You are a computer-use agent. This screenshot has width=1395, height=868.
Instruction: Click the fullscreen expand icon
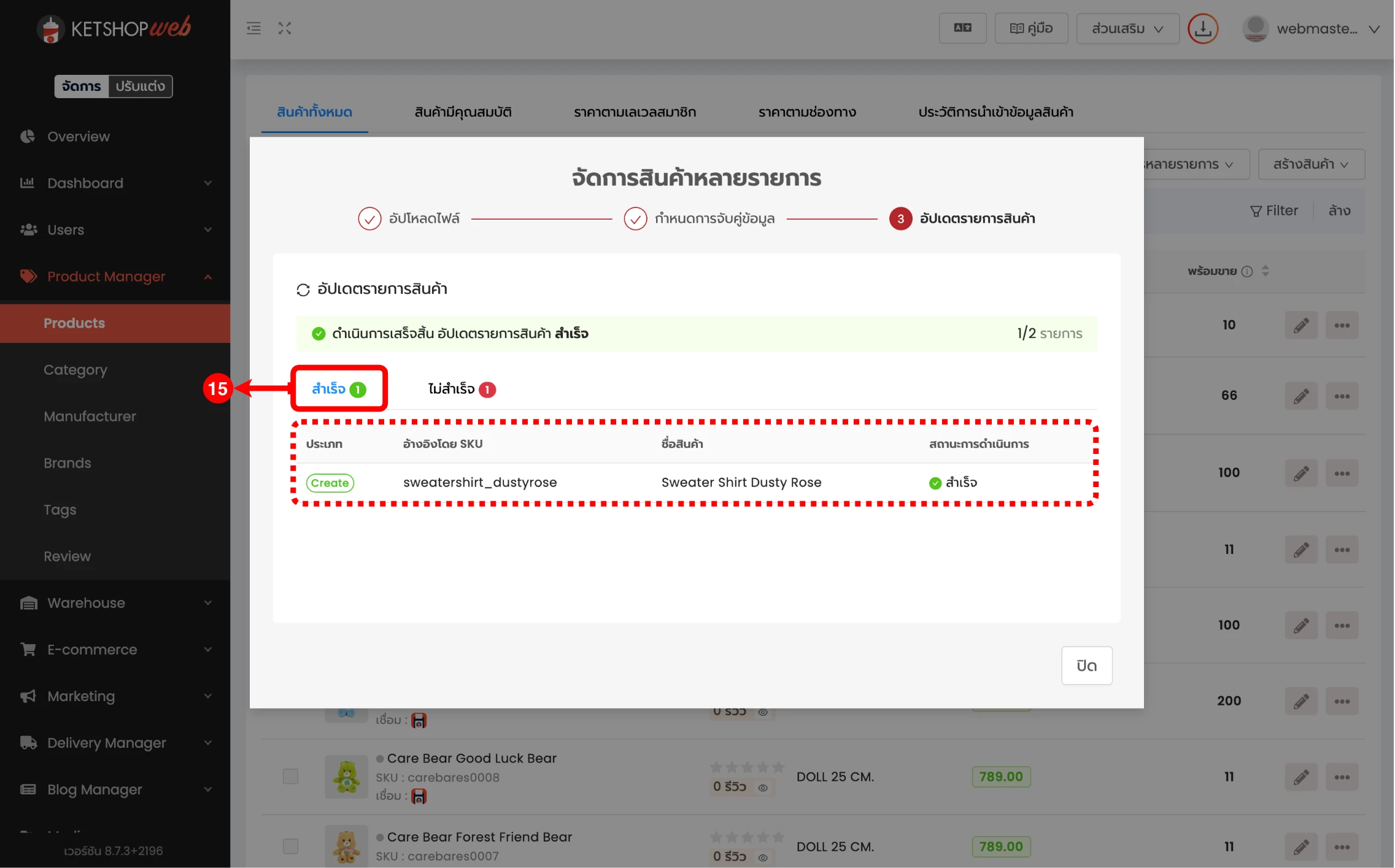coord(284,28)
